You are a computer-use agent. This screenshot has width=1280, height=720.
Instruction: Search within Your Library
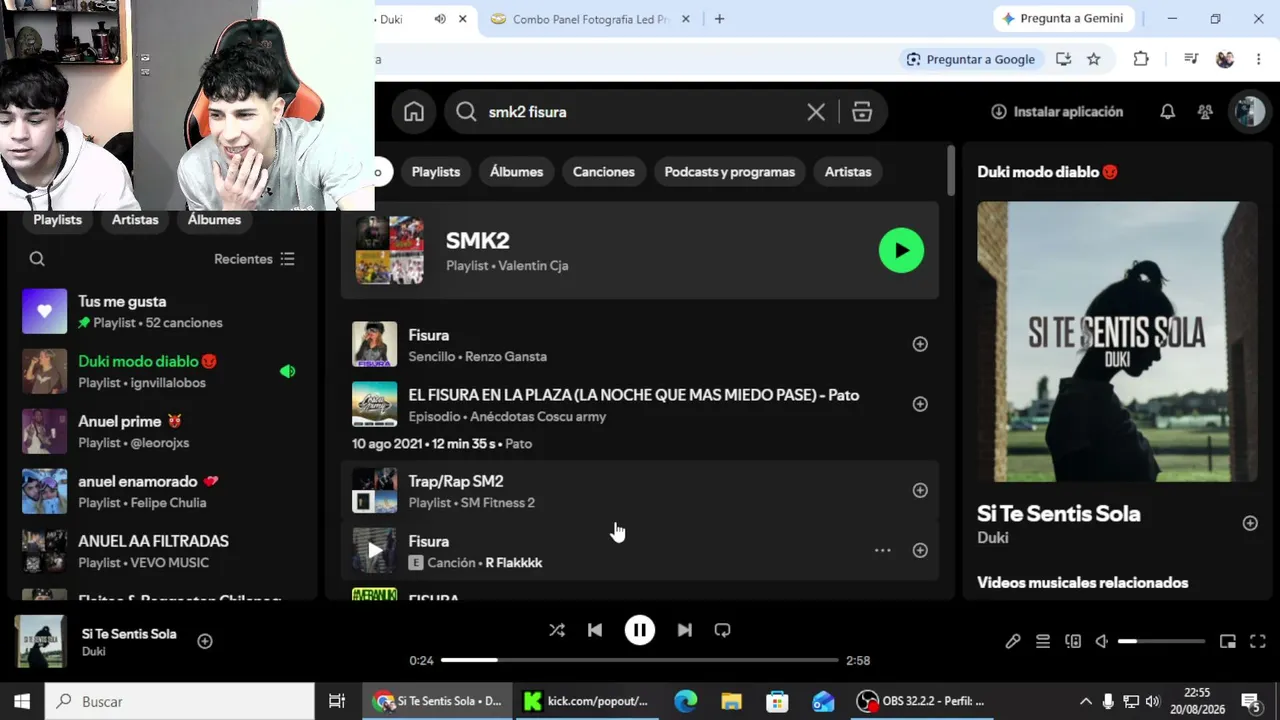coord(37,259)
